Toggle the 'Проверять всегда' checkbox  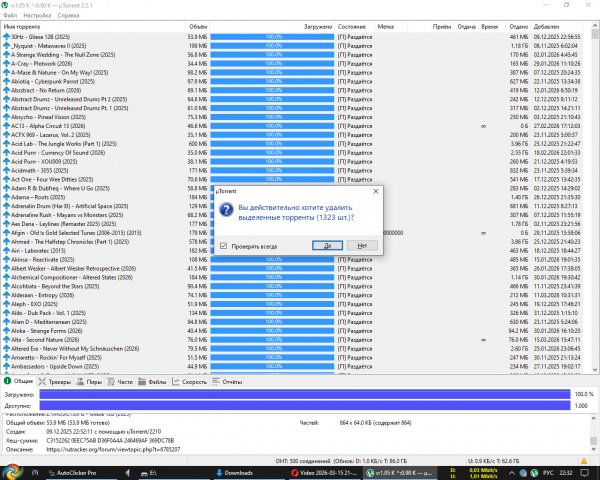click(x=223, y=245)
